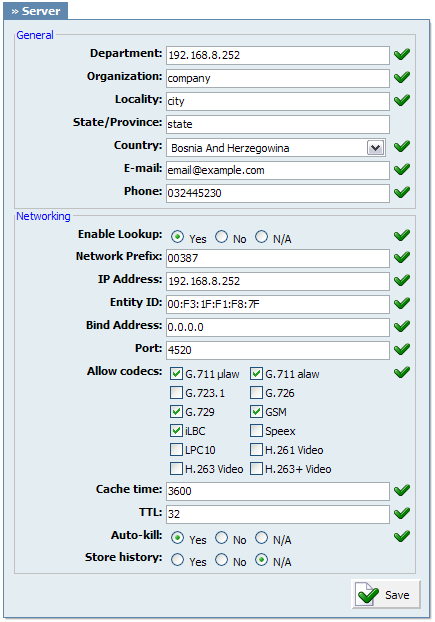The image size is (435, 622).
Task: Enable the G.723.1 codec checkbox
Action: [x=176, y=393]
